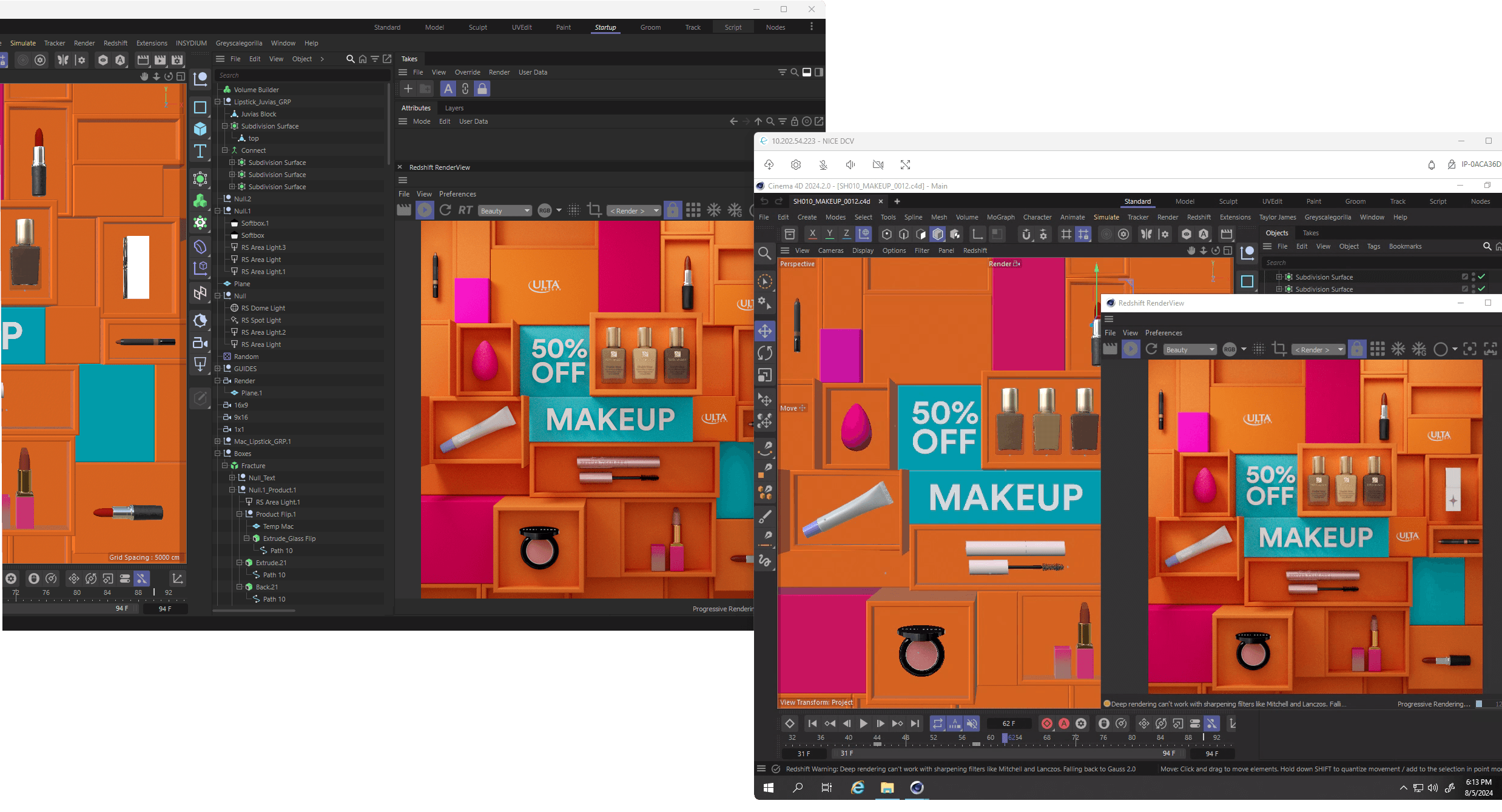The width and height of the screenshot is (1502, 812).
Task: Click Refresh icon in remote Redshift RenderView
Action: tap(1151, 349)
